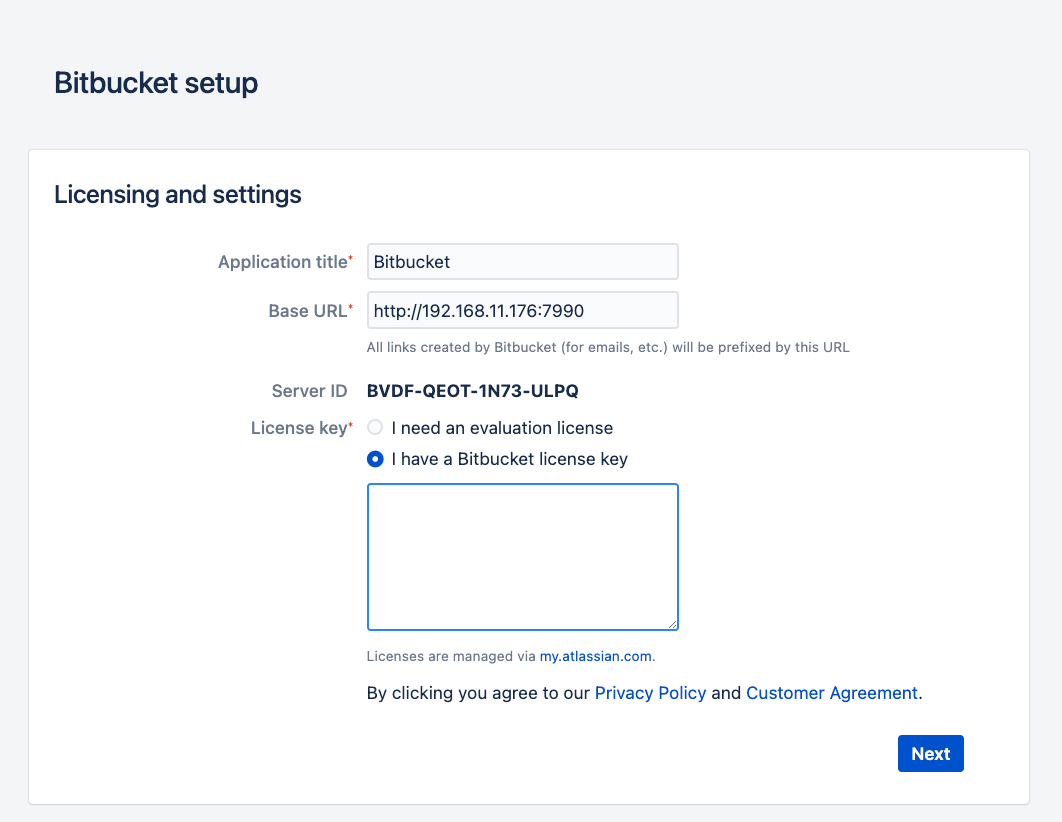Focus the license key text area

(x=522, y=557)
